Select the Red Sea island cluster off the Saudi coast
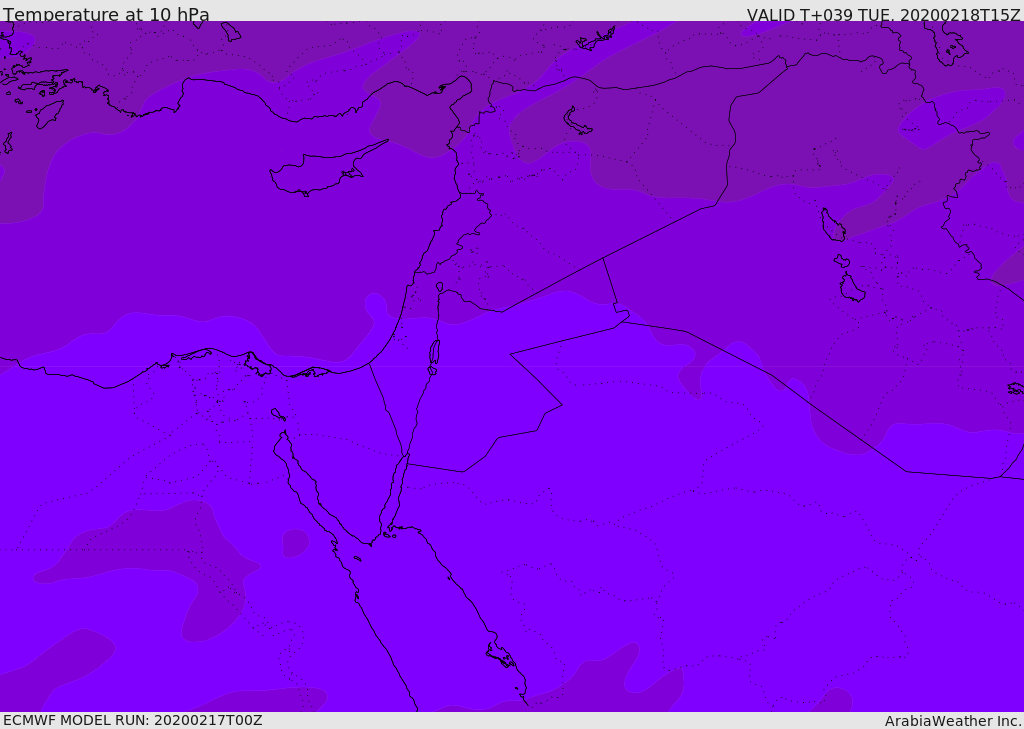The image size is (1024, 729). pos(502,655)
